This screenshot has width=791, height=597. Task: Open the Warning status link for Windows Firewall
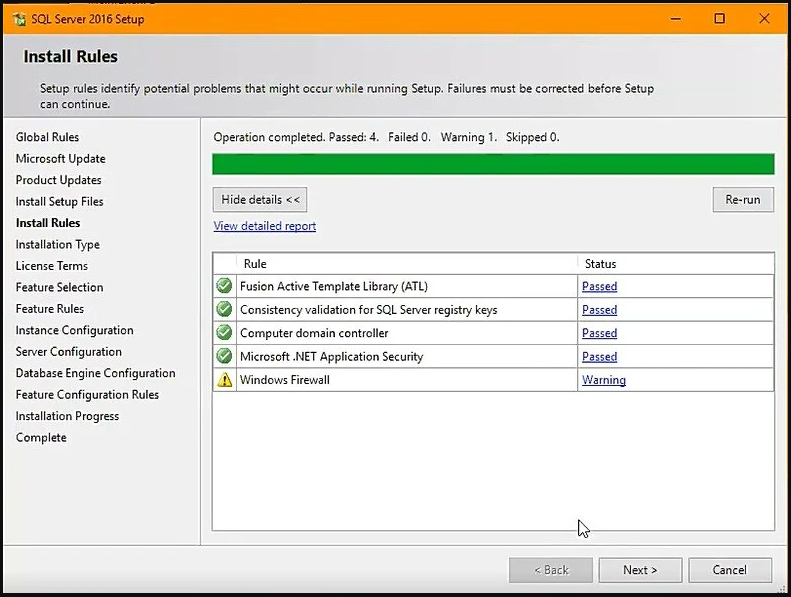(x=604, y=380)
